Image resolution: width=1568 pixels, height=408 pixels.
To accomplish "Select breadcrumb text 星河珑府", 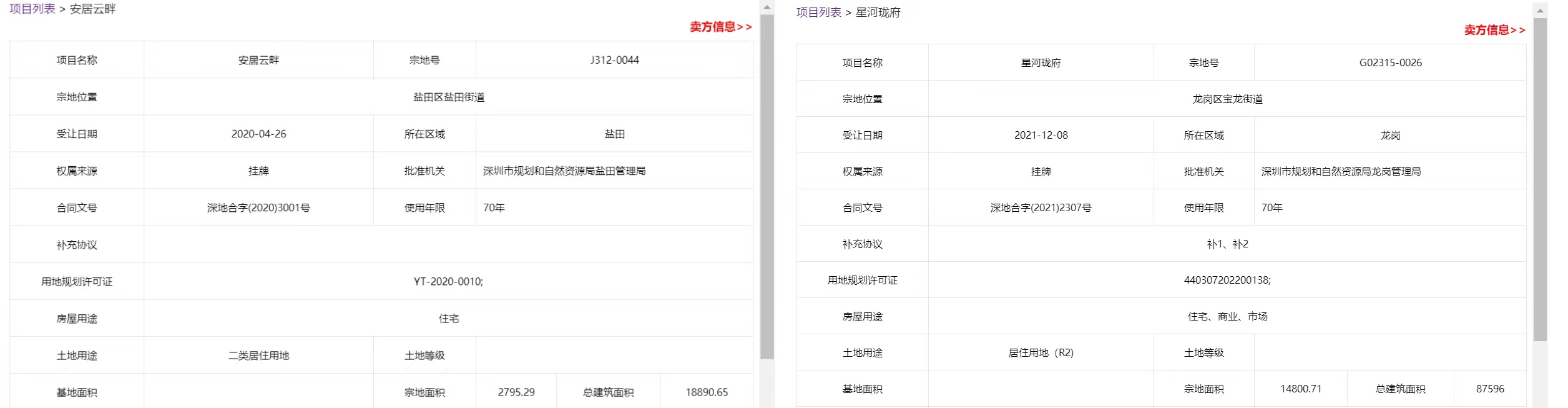I will (x=878, y=12).
